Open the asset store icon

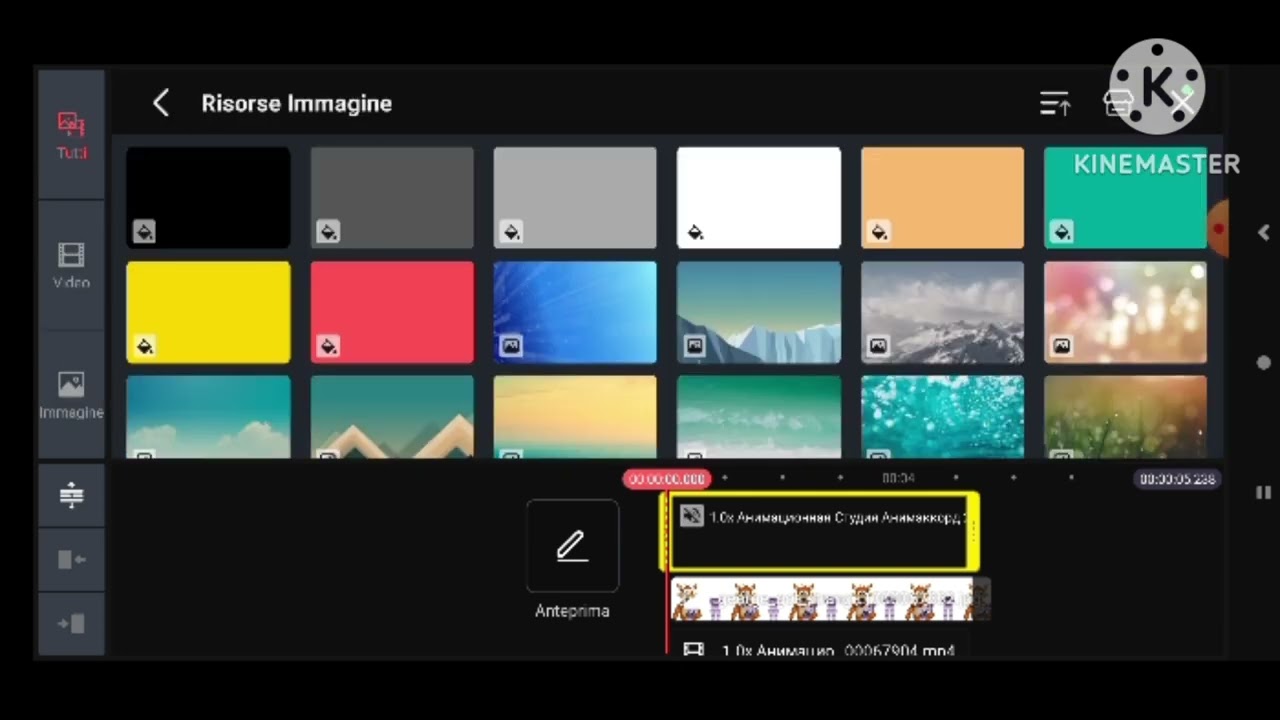[1118, 103]
